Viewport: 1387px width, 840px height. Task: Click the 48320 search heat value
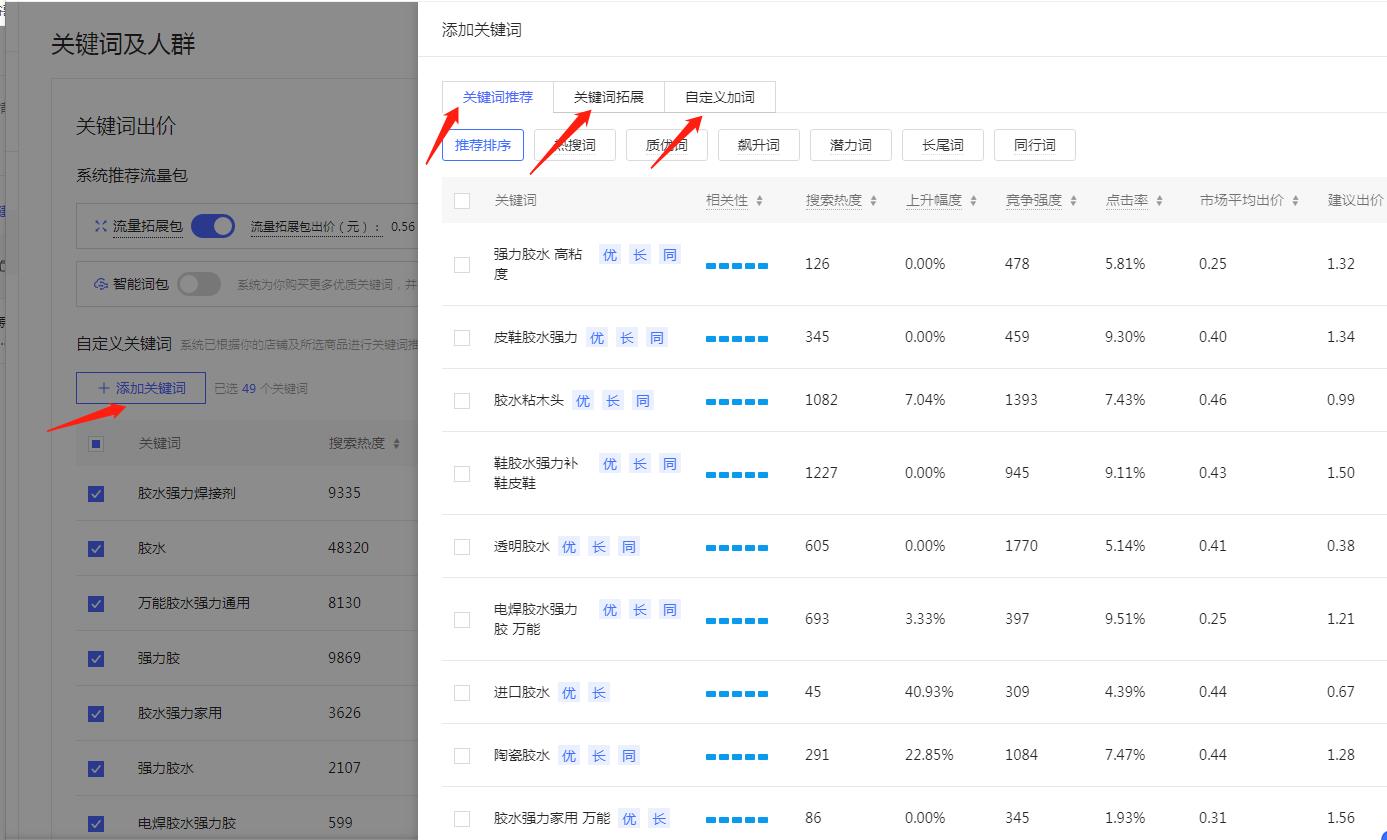(348, 548)
